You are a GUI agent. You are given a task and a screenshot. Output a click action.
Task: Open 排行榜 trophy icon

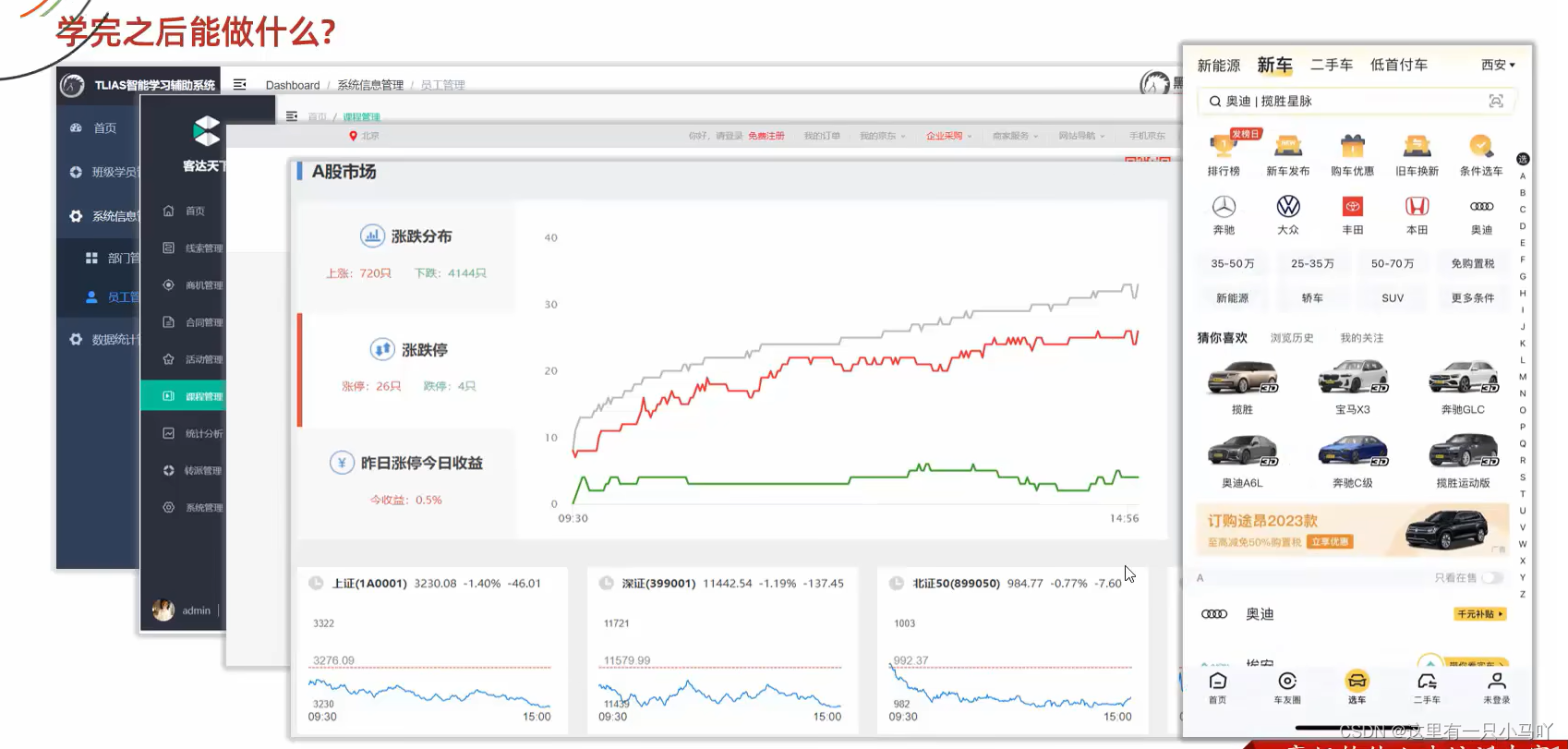click(x=1224, y=145)
